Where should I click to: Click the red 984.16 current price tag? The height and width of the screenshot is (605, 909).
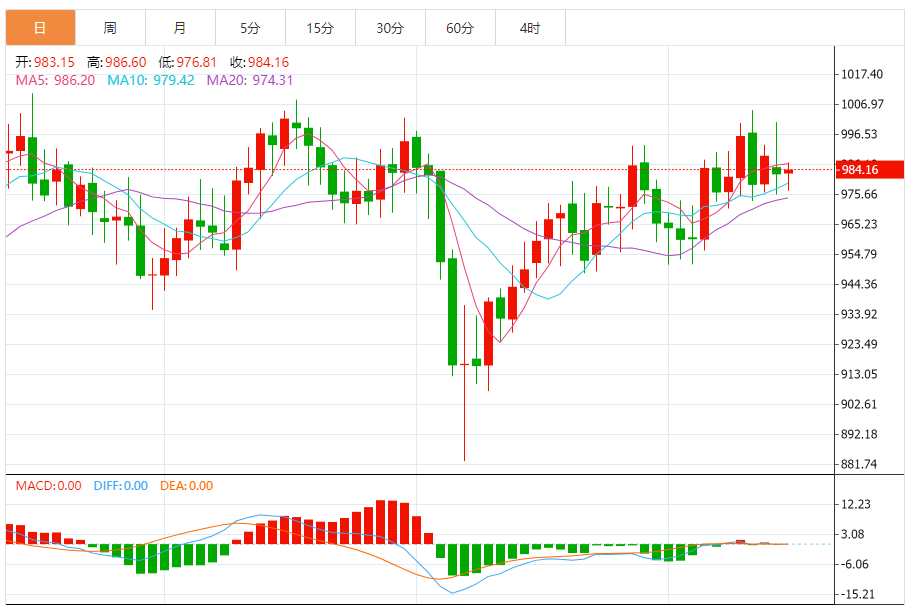click(870, 170)
